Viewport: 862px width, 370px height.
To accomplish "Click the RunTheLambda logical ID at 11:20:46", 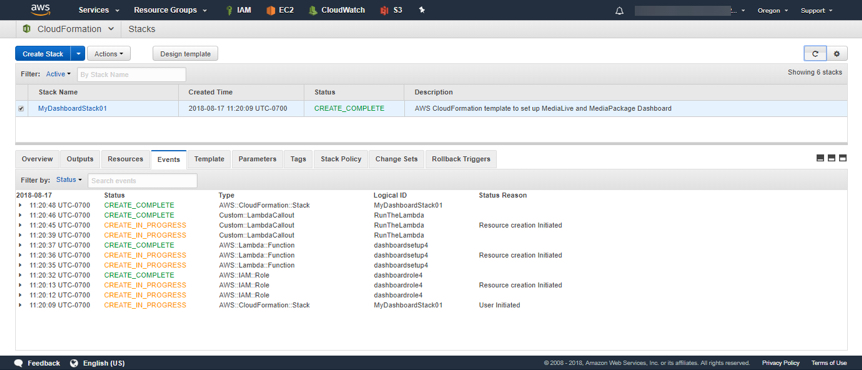I will 399,216.
